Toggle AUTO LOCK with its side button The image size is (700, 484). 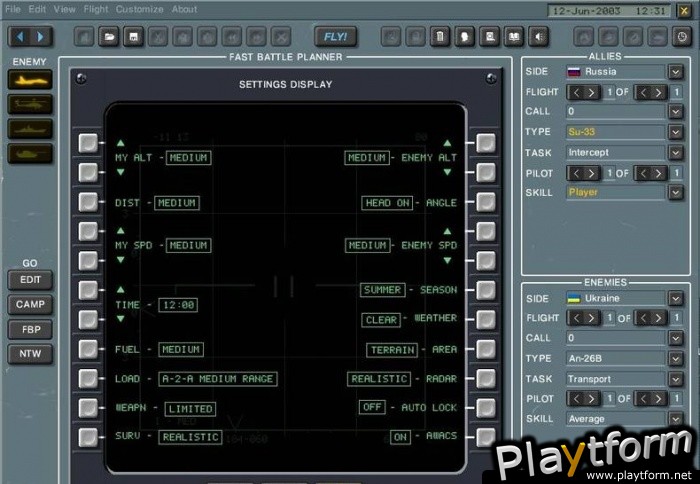pyautogui.click(x=486, y=408)
